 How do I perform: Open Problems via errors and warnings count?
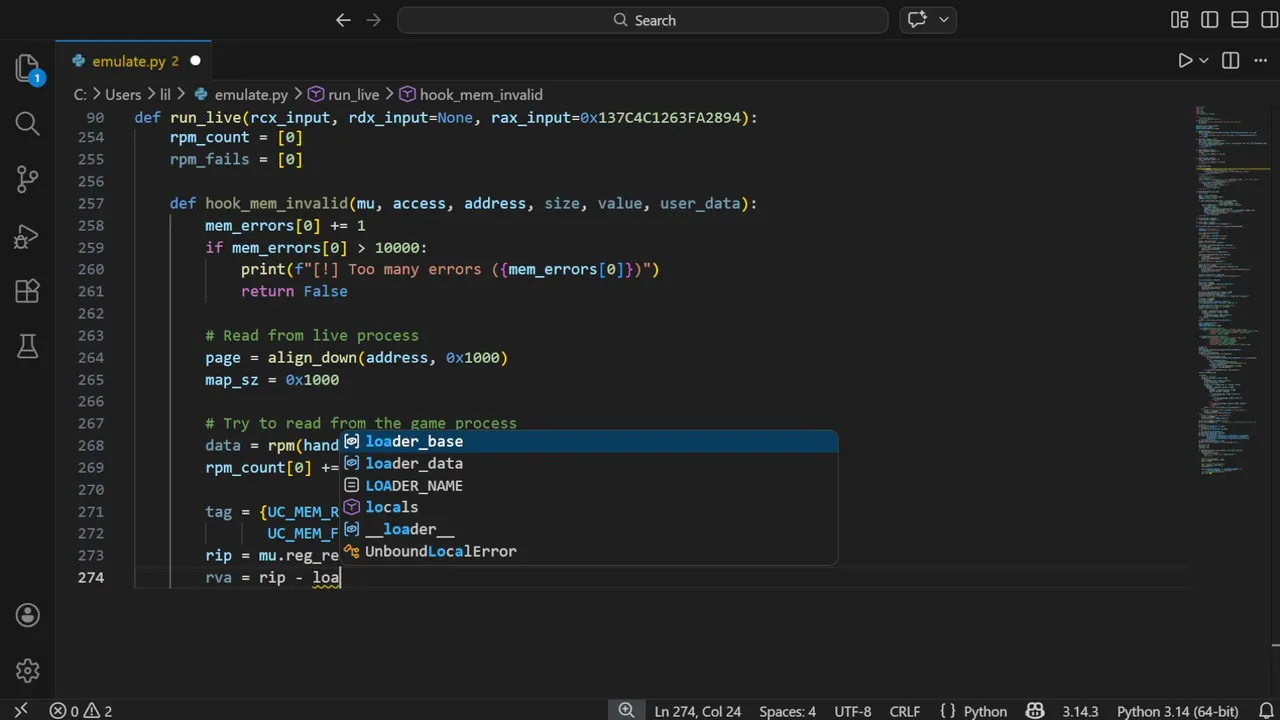point(81,711)
